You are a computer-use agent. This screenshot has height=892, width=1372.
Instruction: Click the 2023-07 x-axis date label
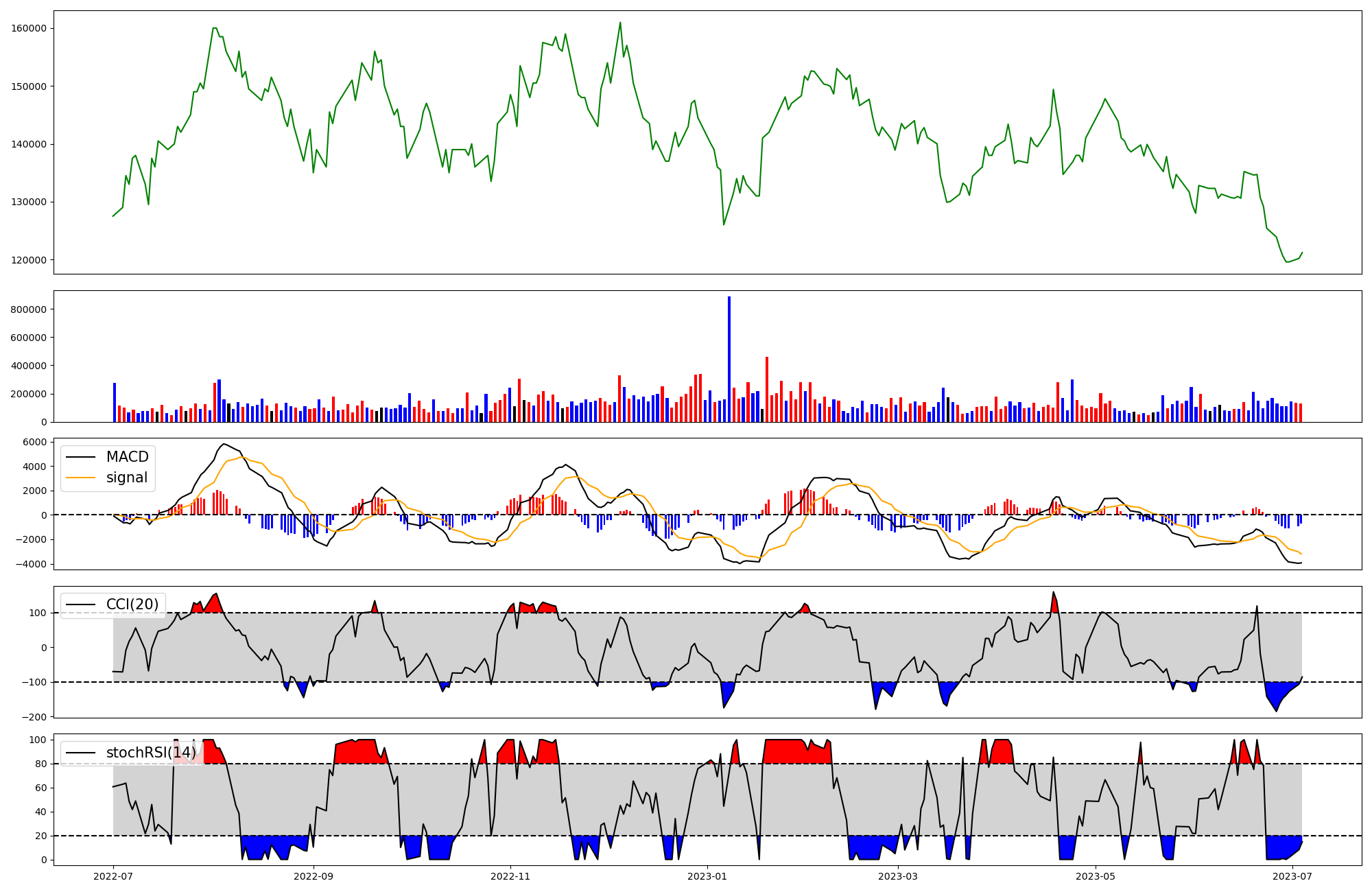pos(1292,876)
